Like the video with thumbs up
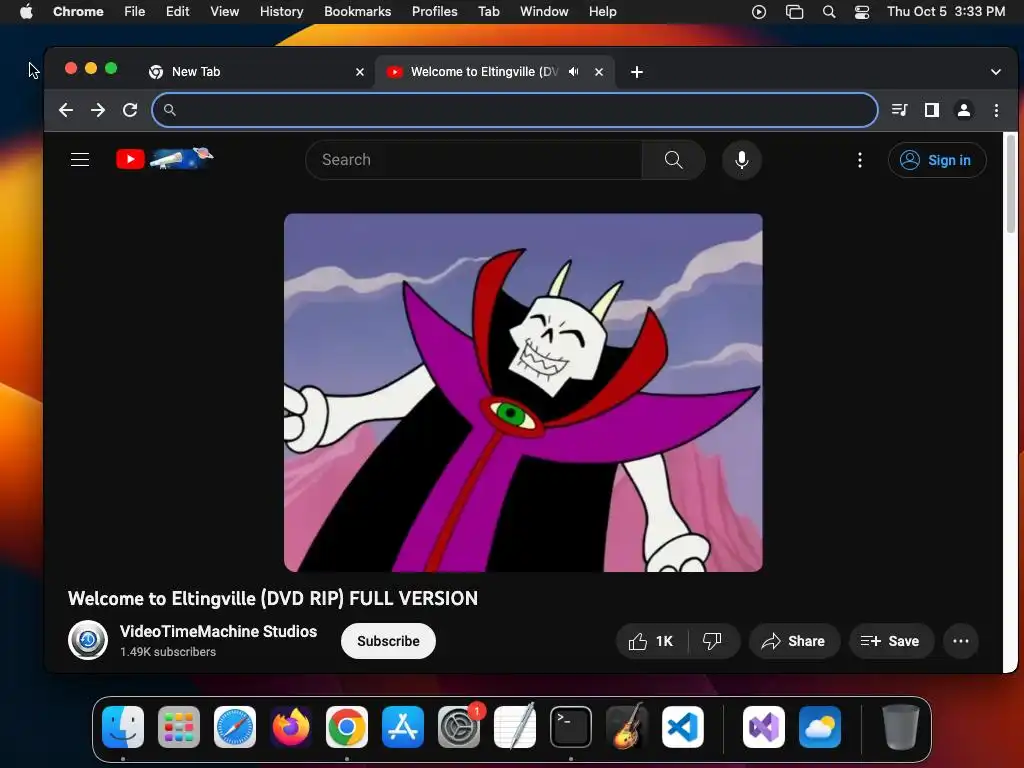Screen dimensions: 1024x768 tap(651, 641)
